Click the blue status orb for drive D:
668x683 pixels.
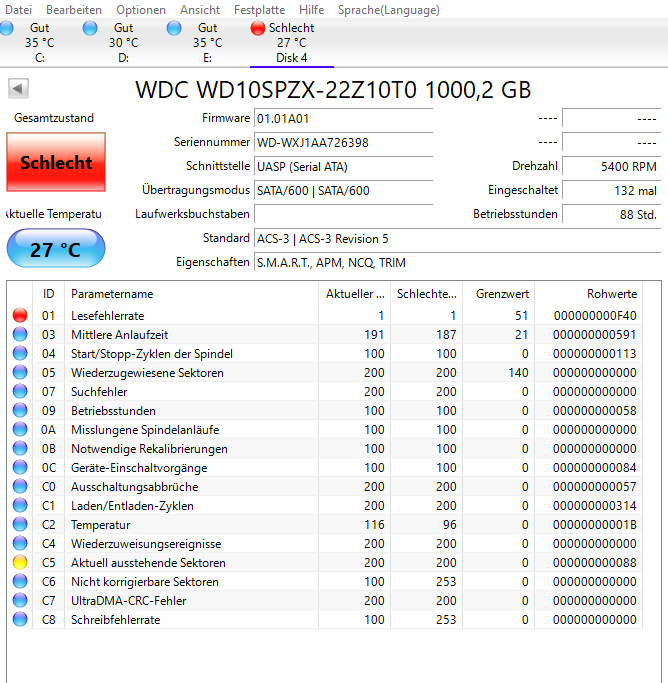point(90,28)
